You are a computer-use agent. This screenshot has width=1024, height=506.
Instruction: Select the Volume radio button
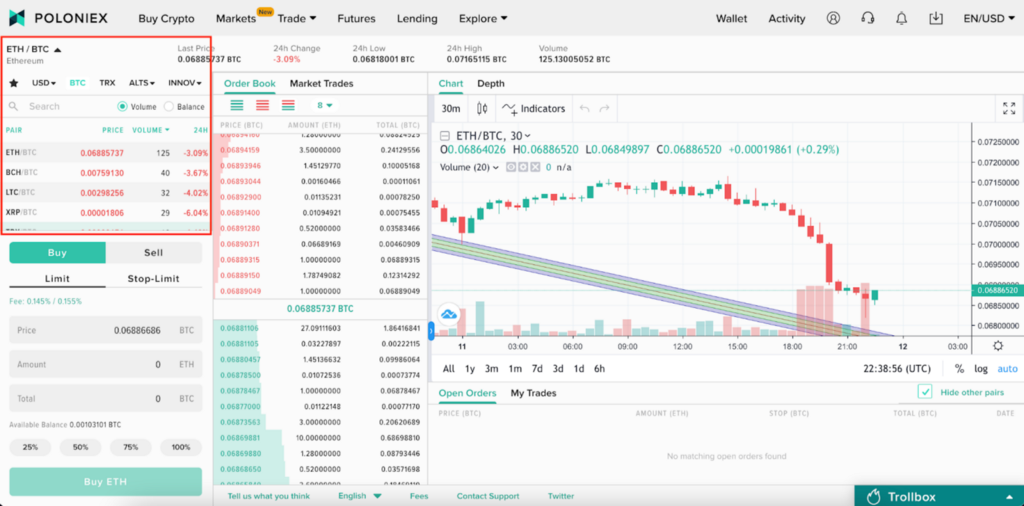[122, 106]
